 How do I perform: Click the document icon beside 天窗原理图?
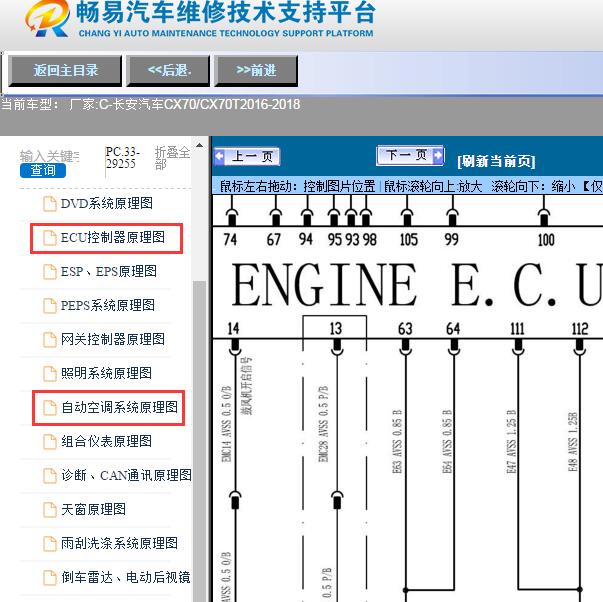point(50,509)
